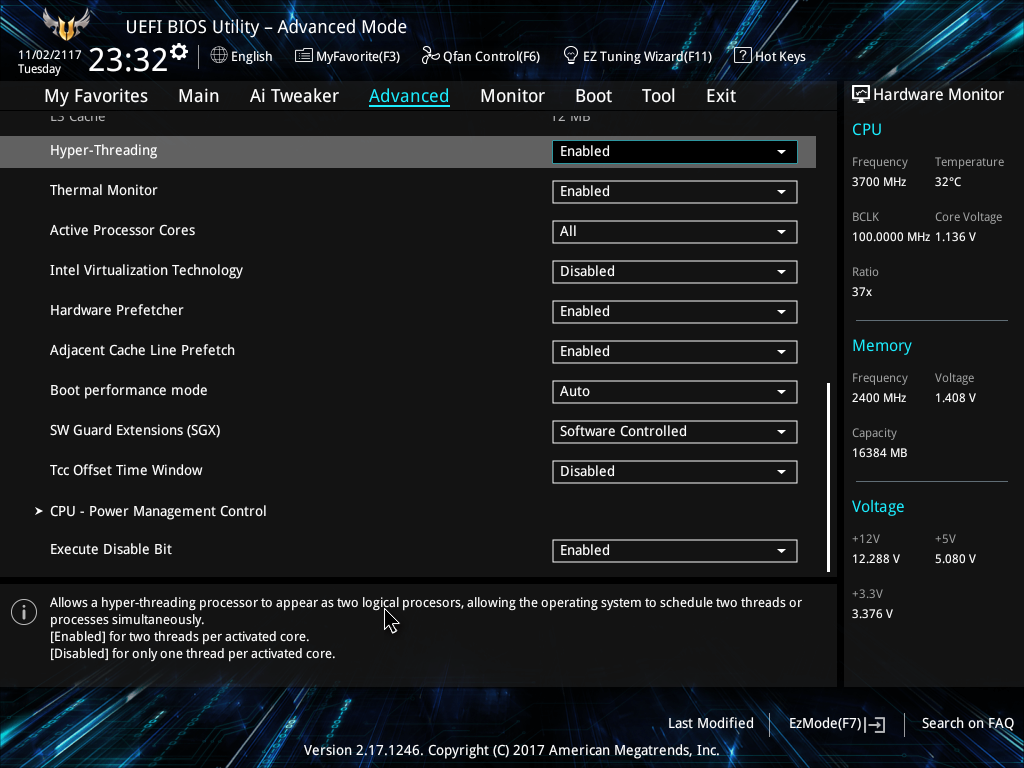The image size is (1024, 768).
Task: Click the Memory section heading
Action: click(882, 345)
